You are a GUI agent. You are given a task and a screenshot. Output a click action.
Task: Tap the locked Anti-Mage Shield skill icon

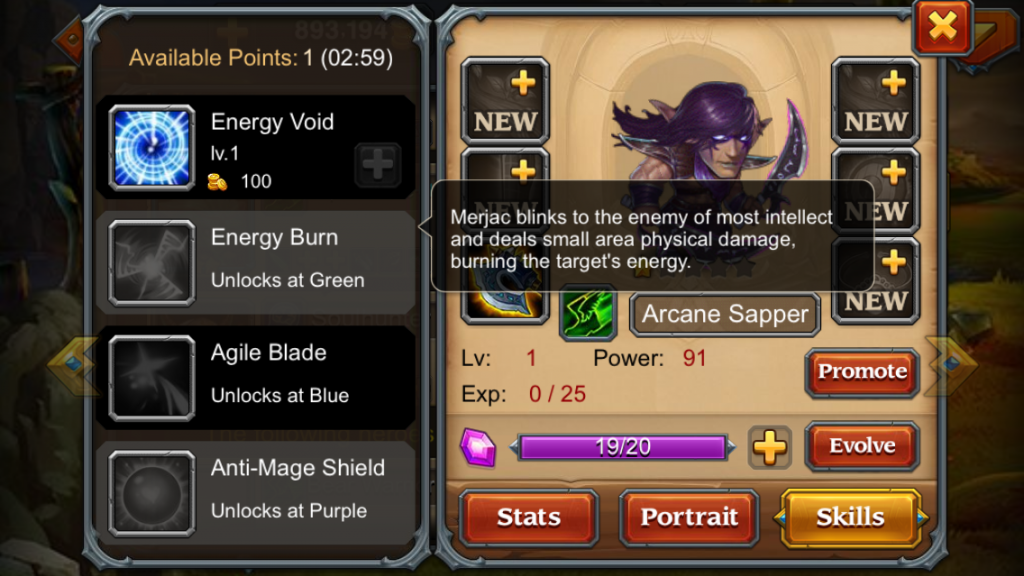coord(152,493)
